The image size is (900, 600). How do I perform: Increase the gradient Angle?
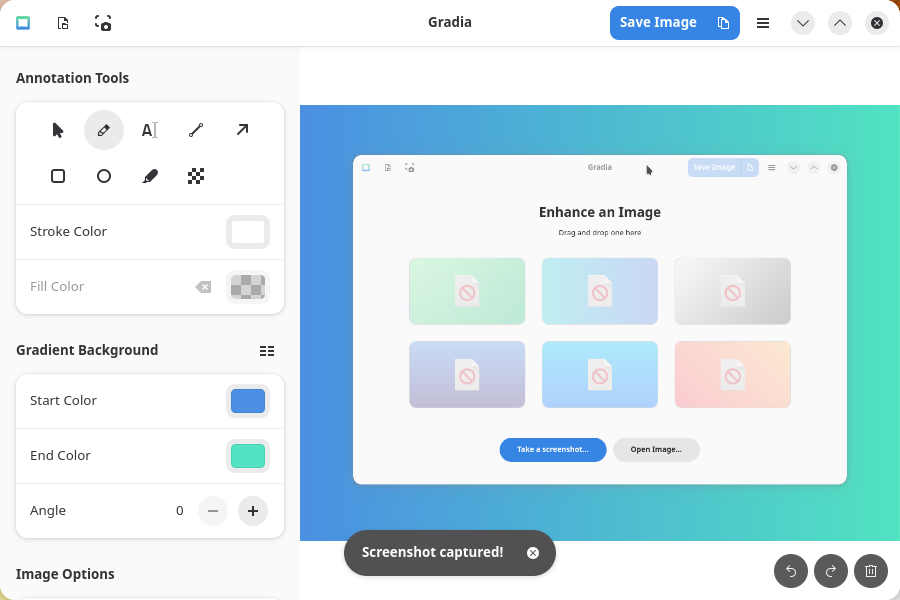click(x=253, y=511)
